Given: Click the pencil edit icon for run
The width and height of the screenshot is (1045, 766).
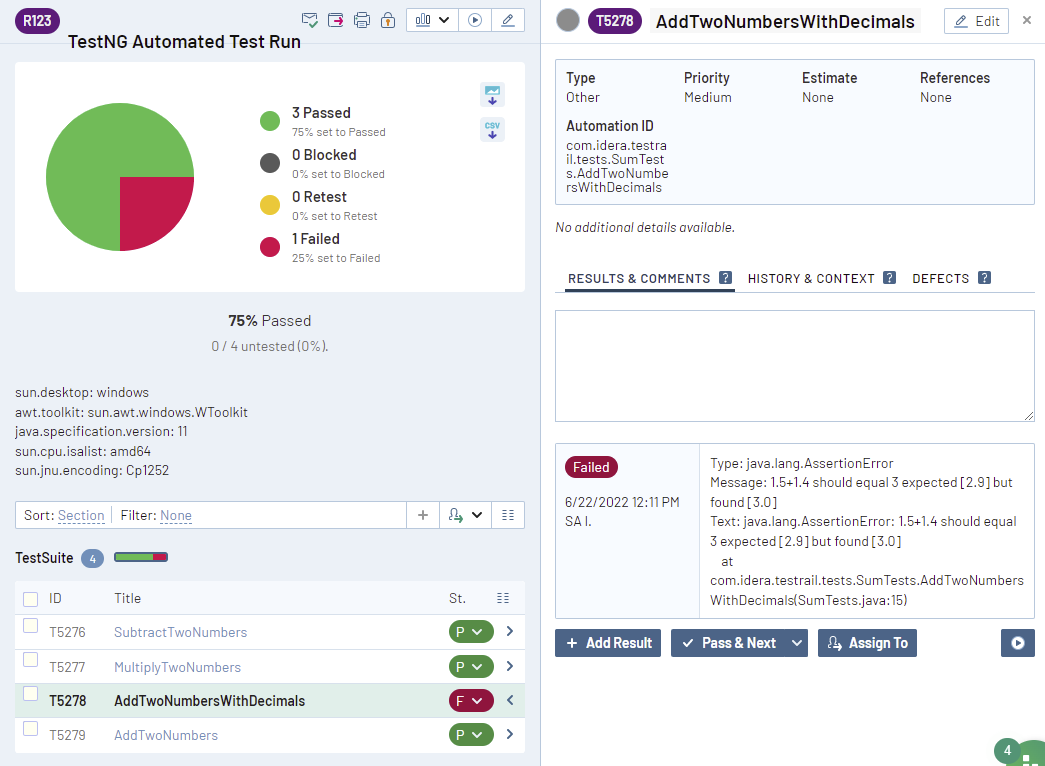Looking at the screenshot, I should 508,20.
